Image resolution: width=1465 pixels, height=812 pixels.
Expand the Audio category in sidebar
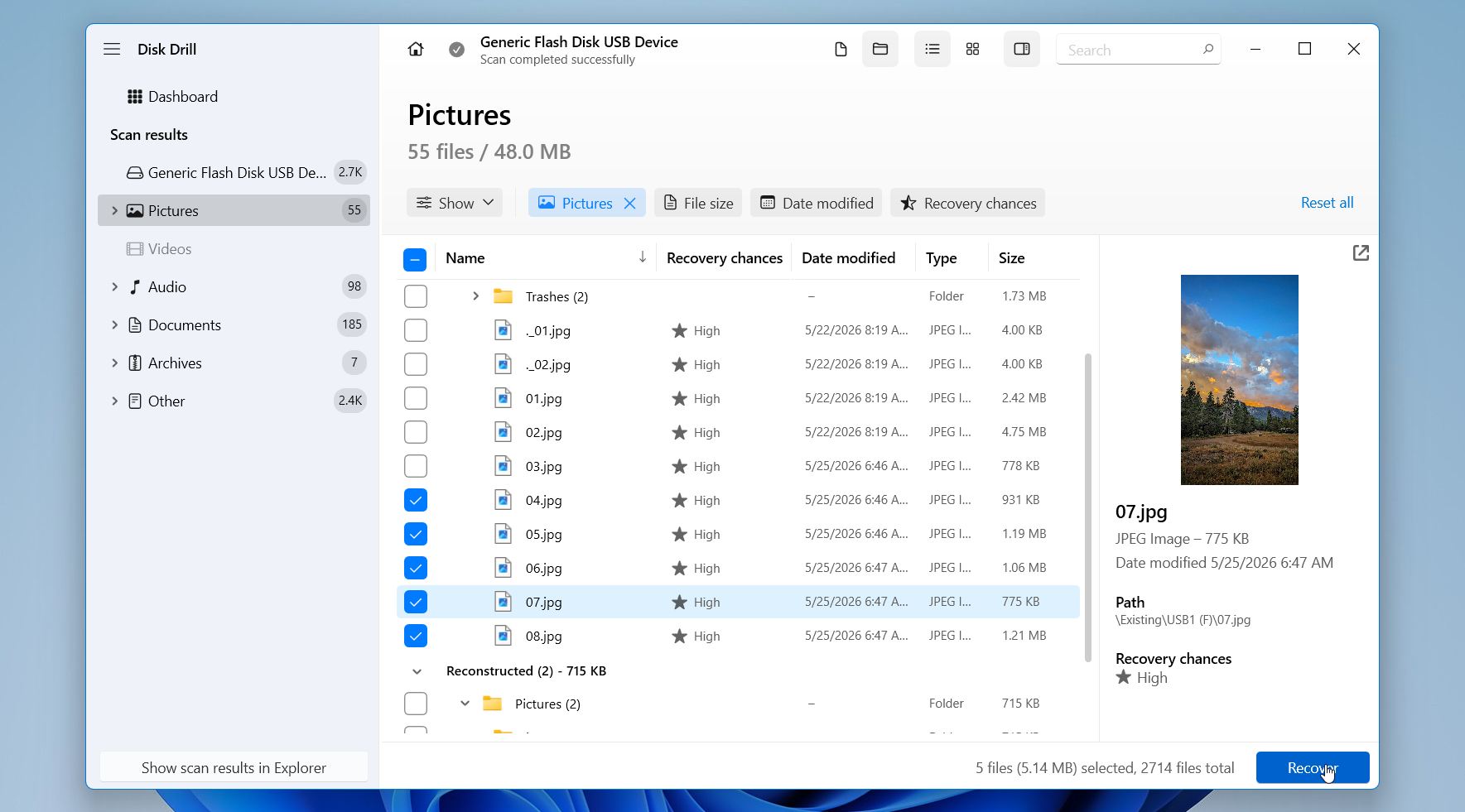click(114, 286)
